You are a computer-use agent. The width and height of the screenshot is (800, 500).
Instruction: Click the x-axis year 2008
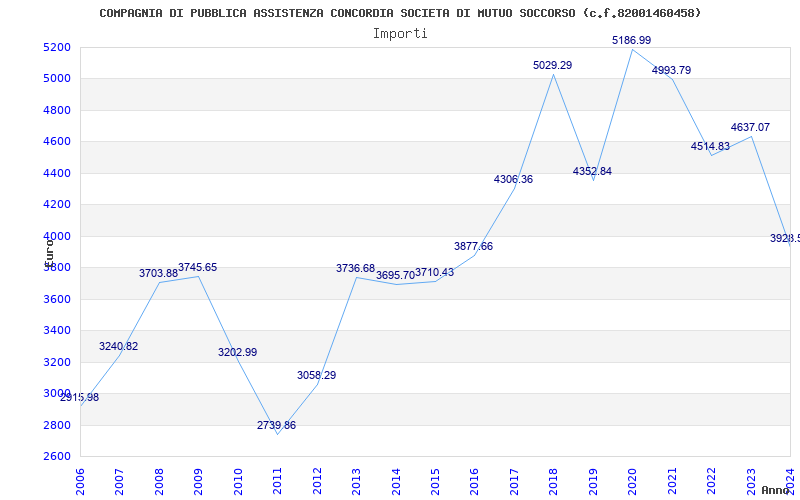click(159, 482)
